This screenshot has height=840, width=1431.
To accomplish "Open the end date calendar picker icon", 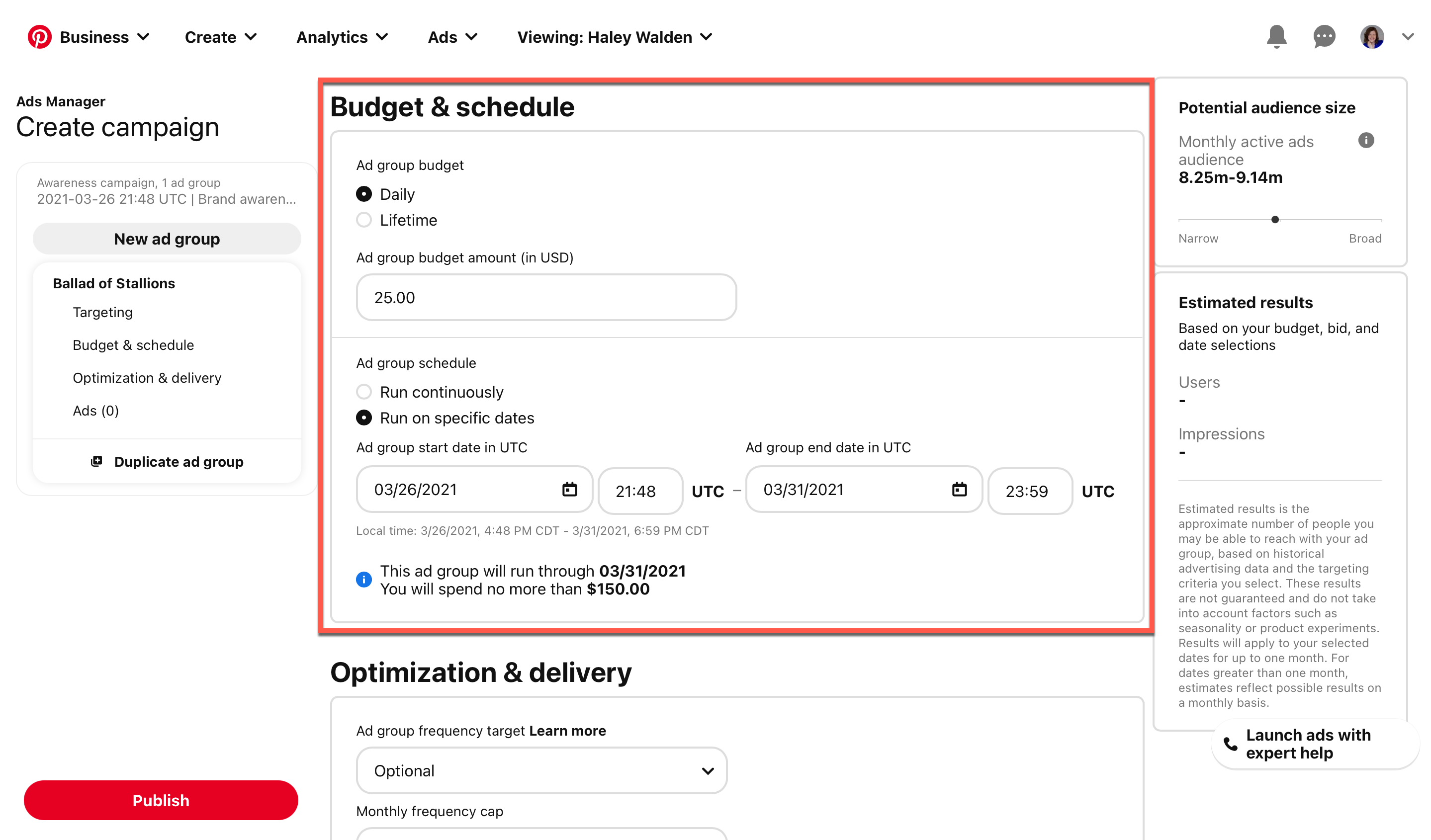I will point(959,489).
